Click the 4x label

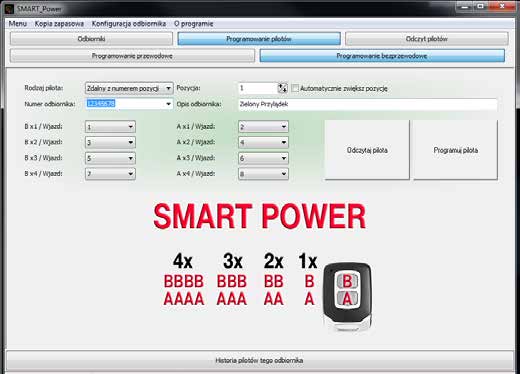pos(183,261)
